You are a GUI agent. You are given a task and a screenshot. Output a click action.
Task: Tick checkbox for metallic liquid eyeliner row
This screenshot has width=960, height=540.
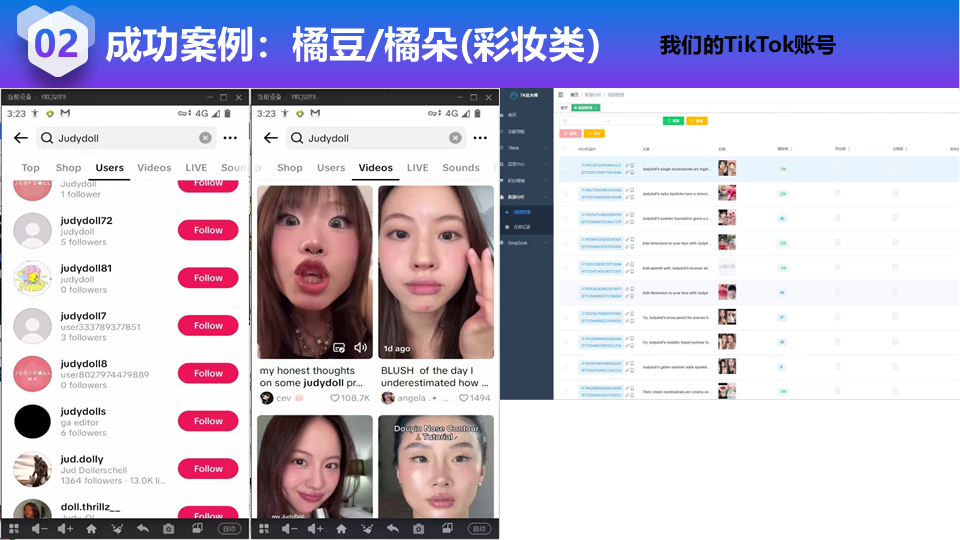564,342
